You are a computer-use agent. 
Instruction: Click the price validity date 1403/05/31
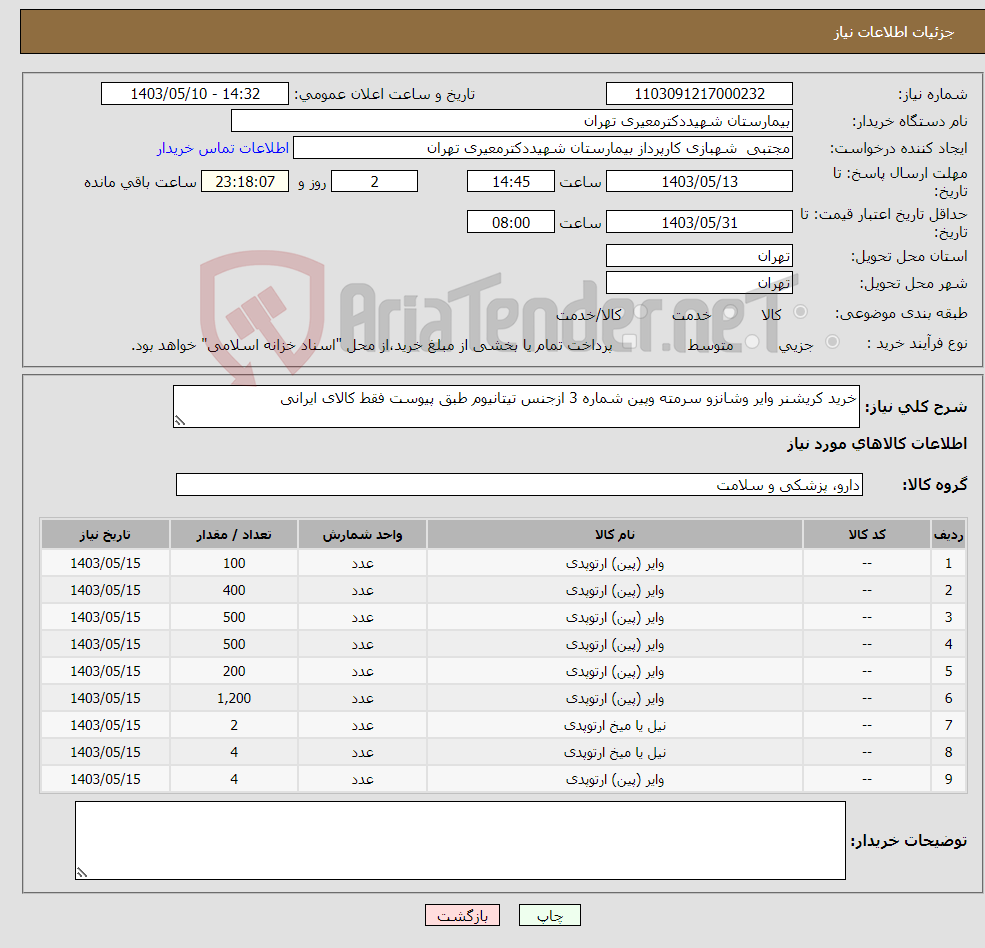pos(699,222)
